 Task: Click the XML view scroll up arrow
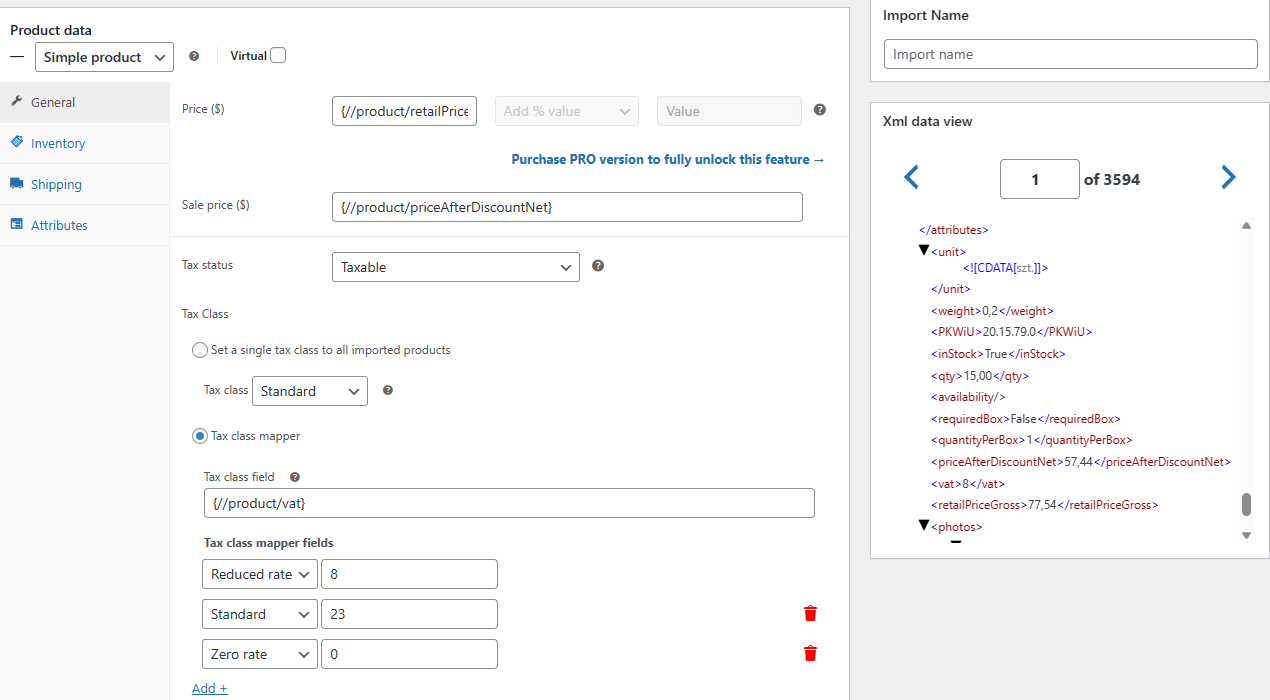click(1246, 226)
